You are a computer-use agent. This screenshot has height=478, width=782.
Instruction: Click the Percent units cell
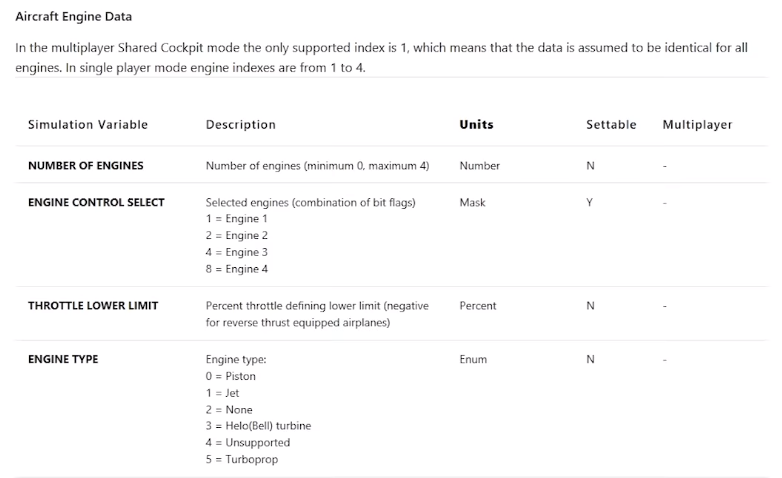478,306
